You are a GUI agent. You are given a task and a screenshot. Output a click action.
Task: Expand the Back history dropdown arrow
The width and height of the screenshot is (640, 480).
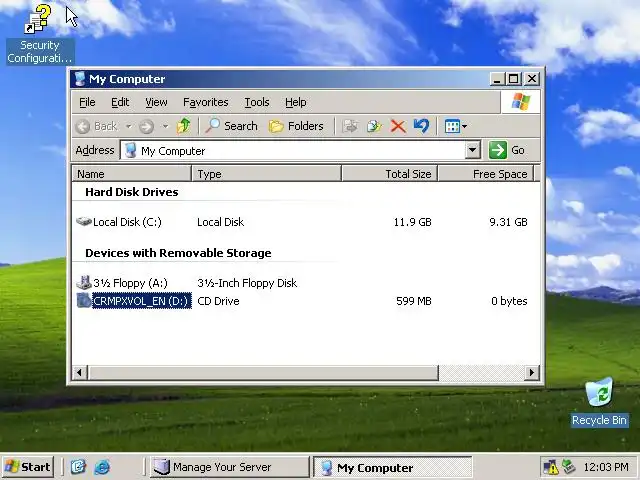click(128, 126)
